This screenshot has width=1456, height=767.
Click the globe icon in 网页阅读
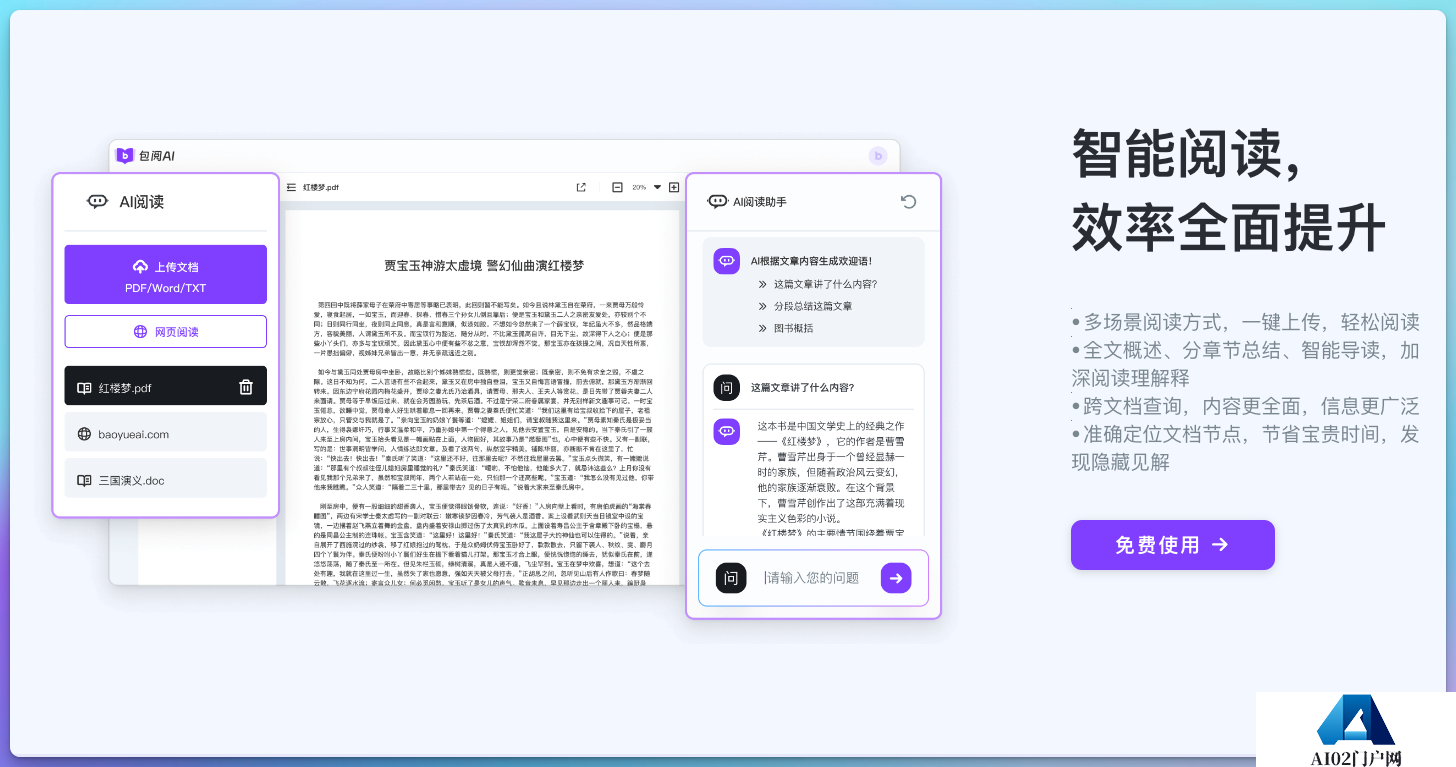[x=140, y=332]
